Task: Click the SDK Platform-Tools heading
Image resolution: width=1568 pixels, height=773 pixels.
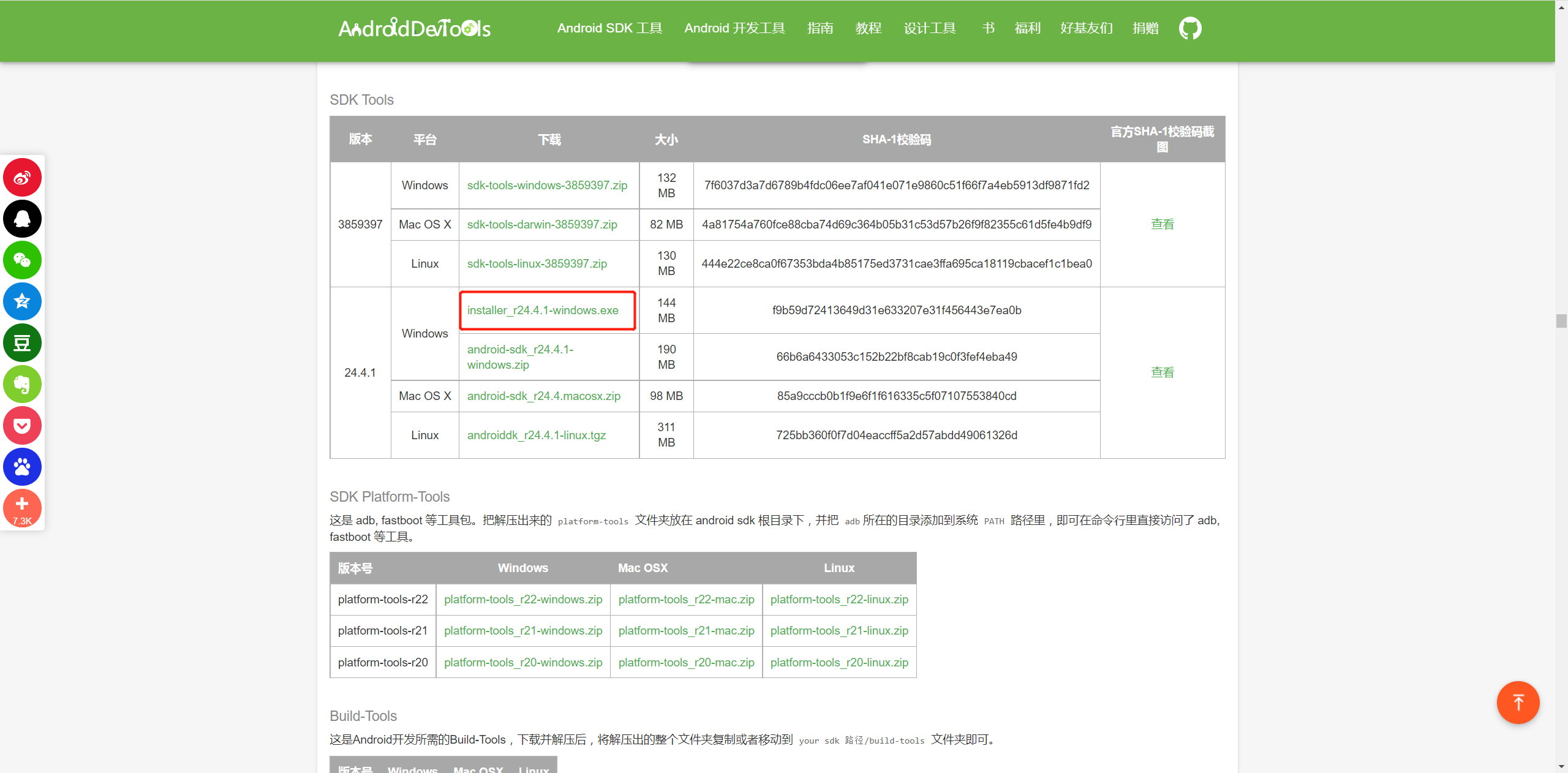Action: (x=390, y=497)
